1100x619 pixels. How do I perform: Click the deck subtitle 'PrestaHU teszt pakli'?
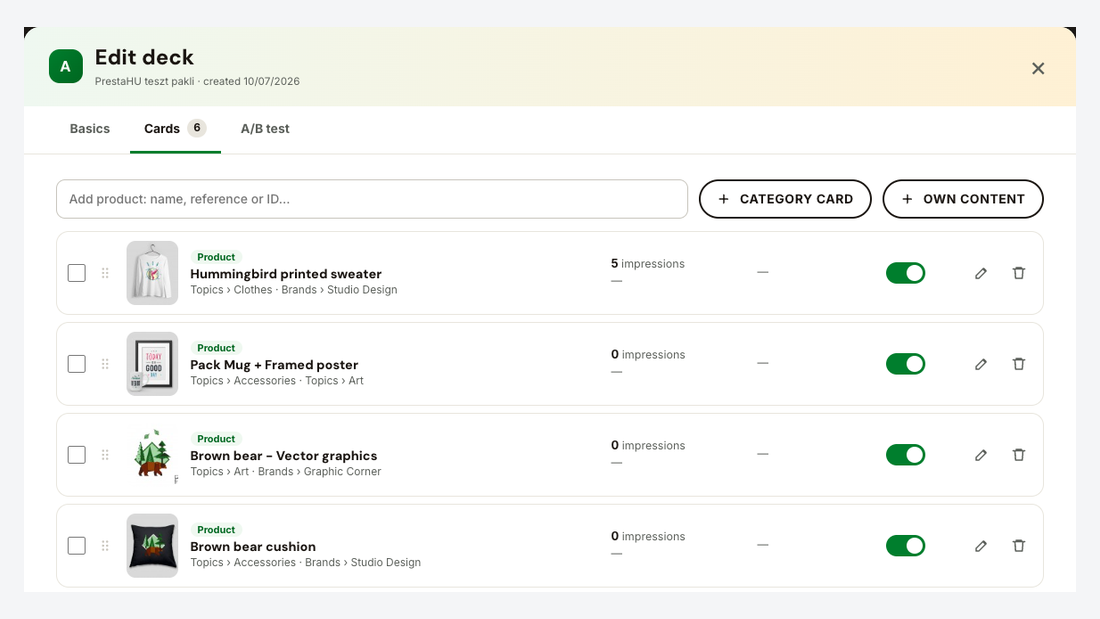[x=145, y=81]
